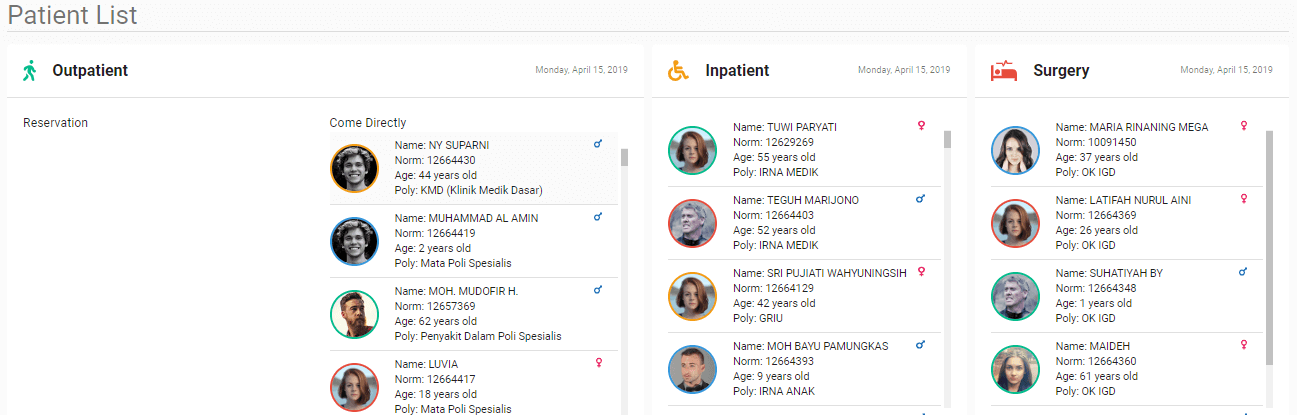Select the LATIFAH NURUL AINI avatar
Image resolution: width=1297 pixels, height=415 pixels.
coord(1016,223)
